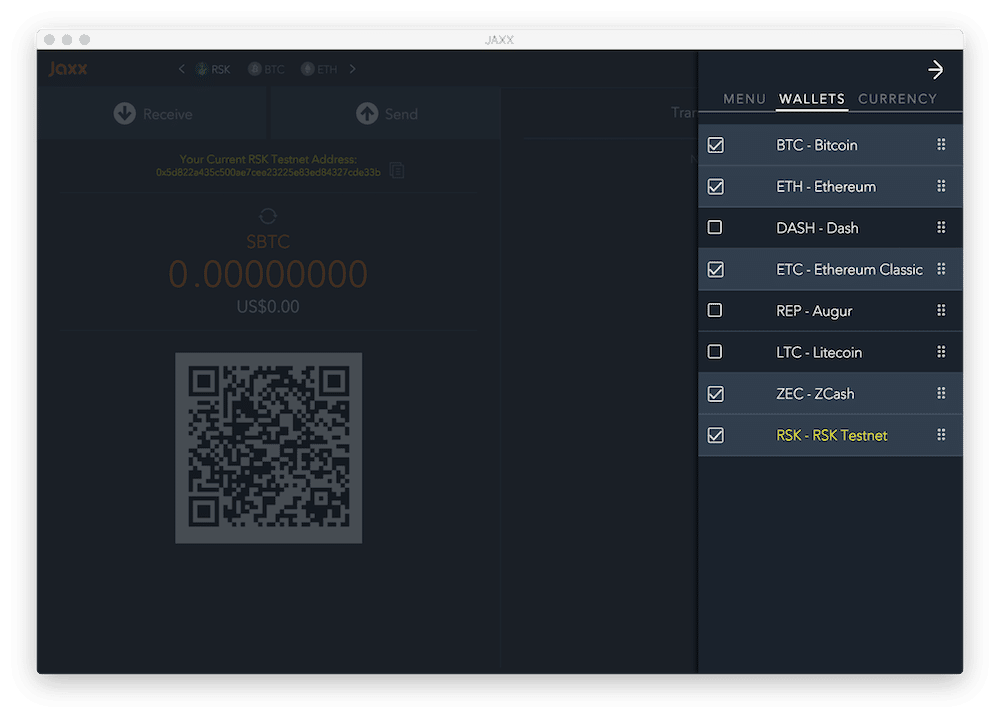Click the SBTC currency label
The image size is (1000, 718).
[x=268, y=242]
